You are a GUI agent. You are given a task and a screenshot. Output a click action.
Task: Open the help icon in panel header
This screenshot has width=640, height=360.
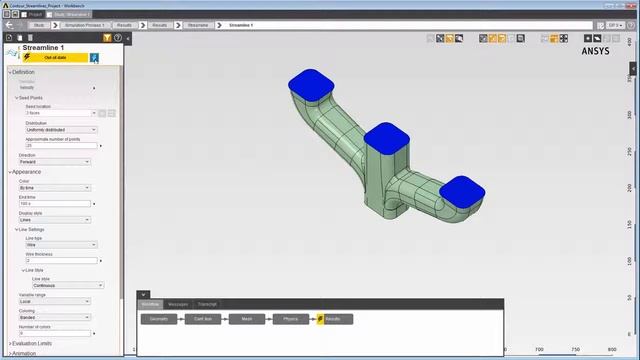pyautogui.click(x=118, y=38)
